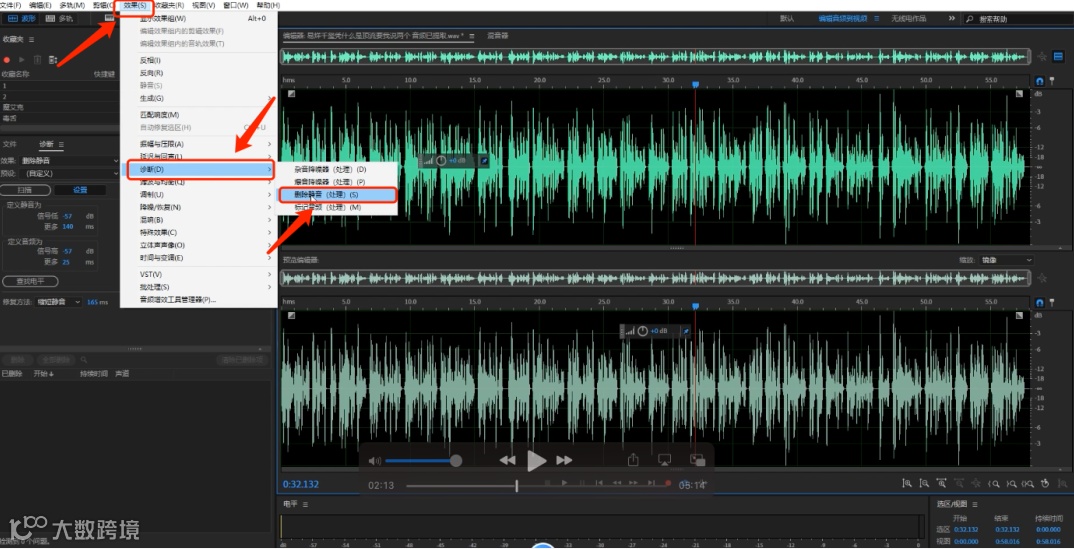Switch to the 混音器 tab
Image resolution: width=1074 pixels, height=549 pixels.
497,35
